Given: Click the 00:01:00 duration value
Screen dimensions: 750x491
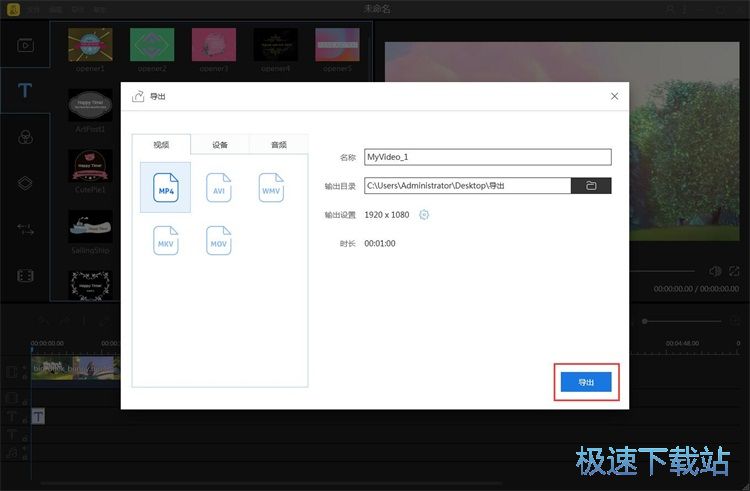Looking at the screenshot, I should [x=380, y=243].
